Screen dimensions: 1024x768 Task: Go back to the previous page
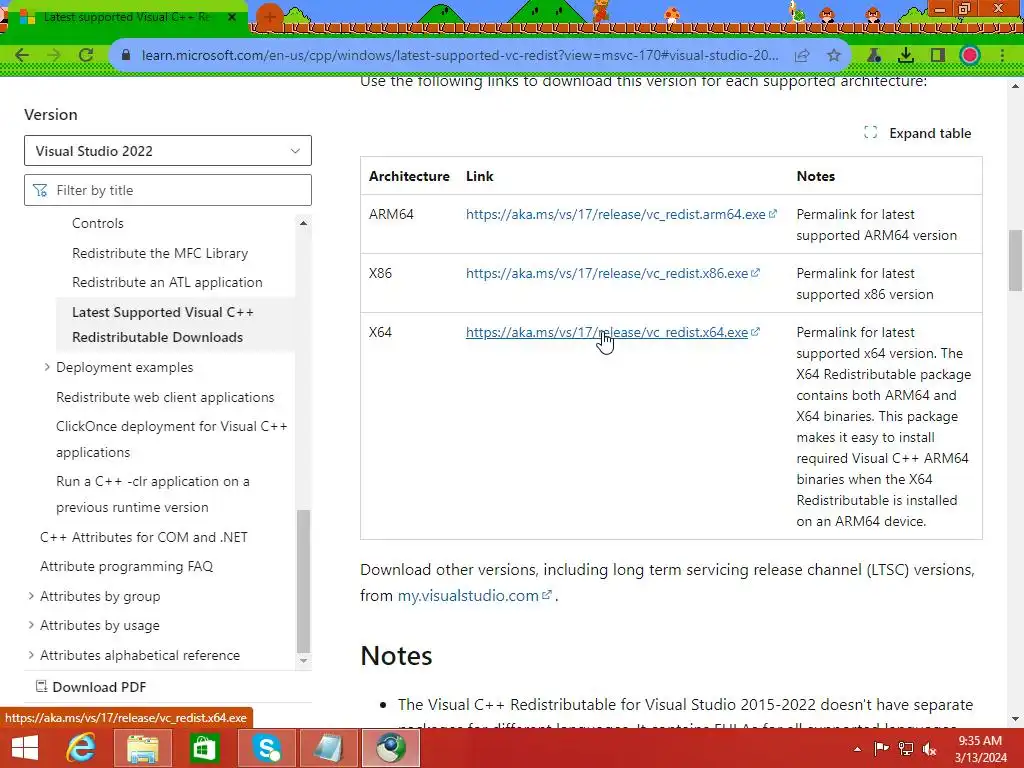tap(22, 55)
